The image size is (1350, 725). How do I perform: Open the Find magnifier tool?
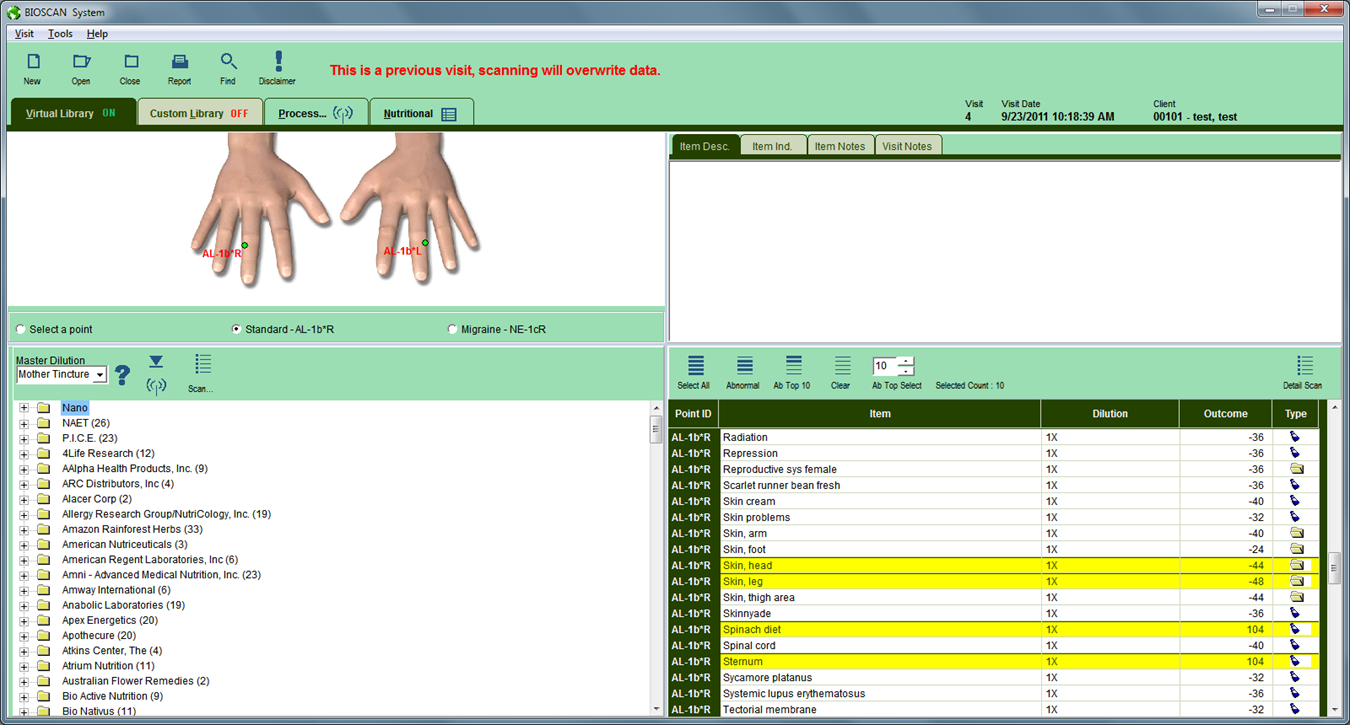point(228,63)
